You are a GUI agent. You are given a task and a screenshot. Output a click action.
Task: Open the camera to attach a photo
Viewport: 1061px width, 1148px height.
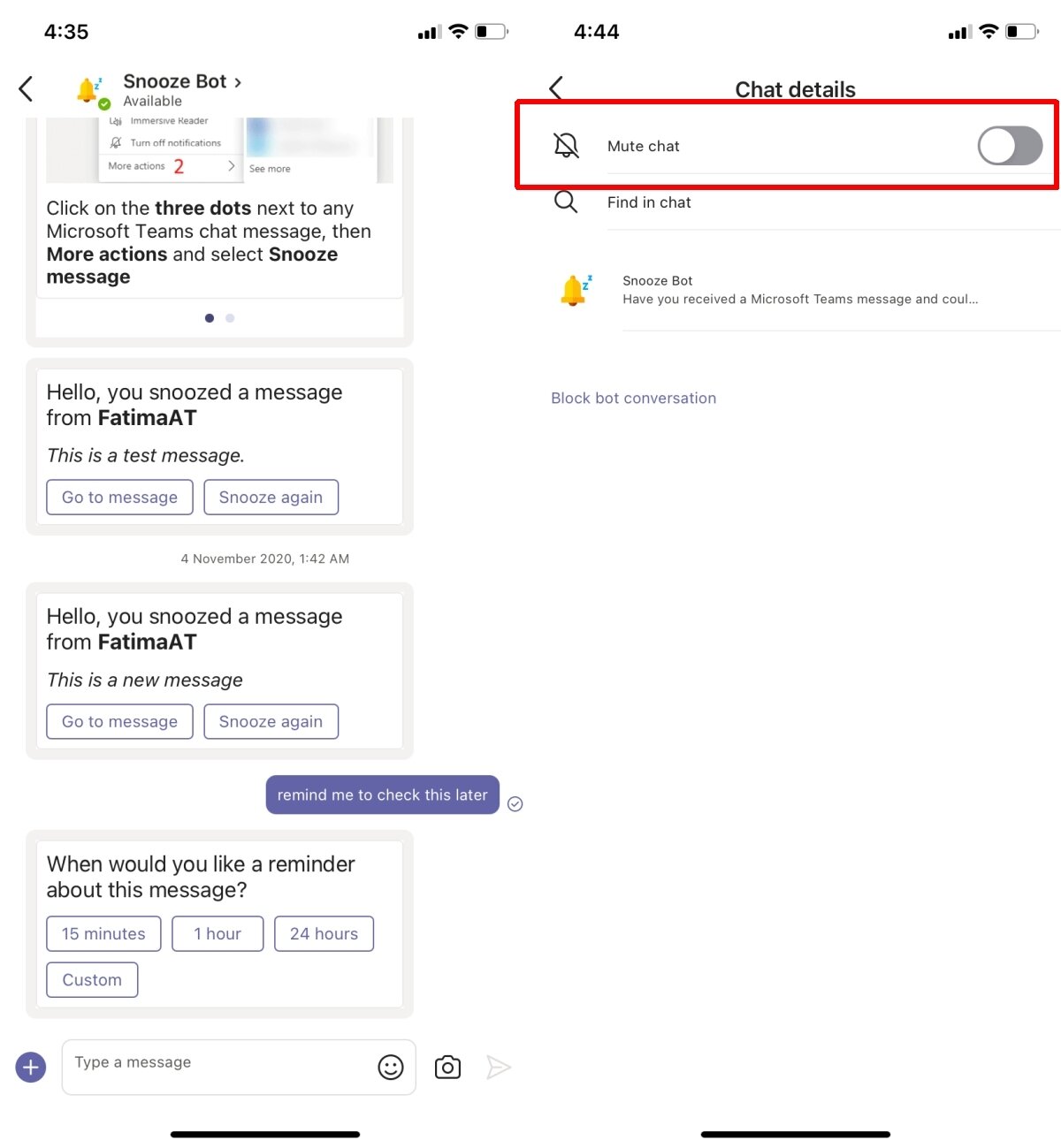(447, 1067)
